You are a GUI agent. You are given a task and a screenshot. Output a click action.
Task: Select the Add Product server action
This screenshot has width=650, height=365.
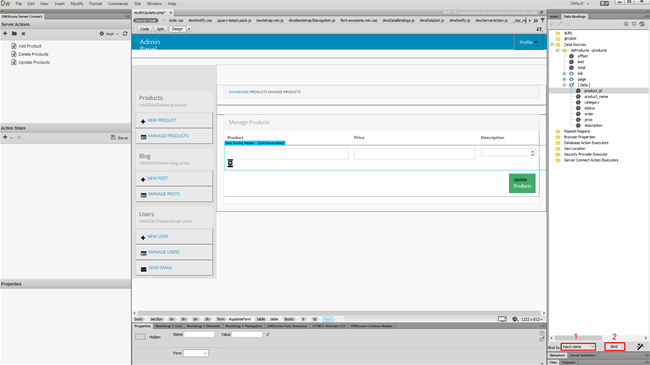[x=29, y=46]
